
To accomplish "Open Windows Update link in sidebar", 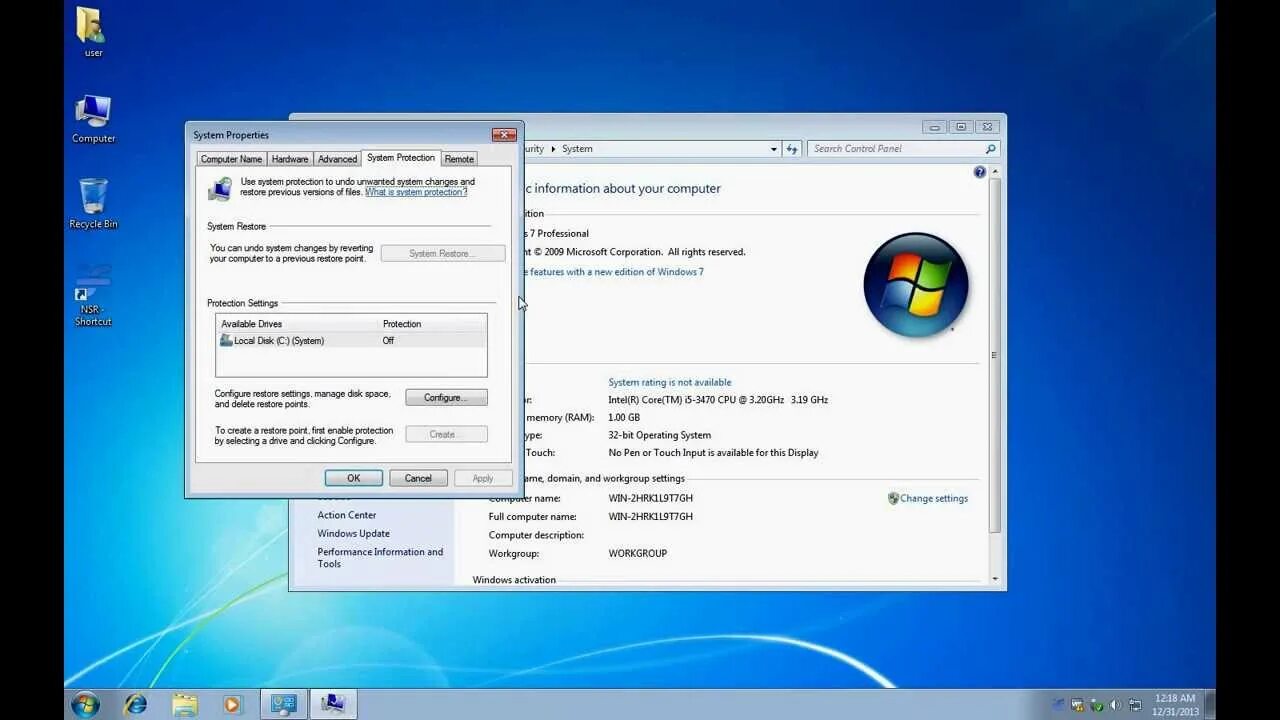I will [x=354, y=533].
